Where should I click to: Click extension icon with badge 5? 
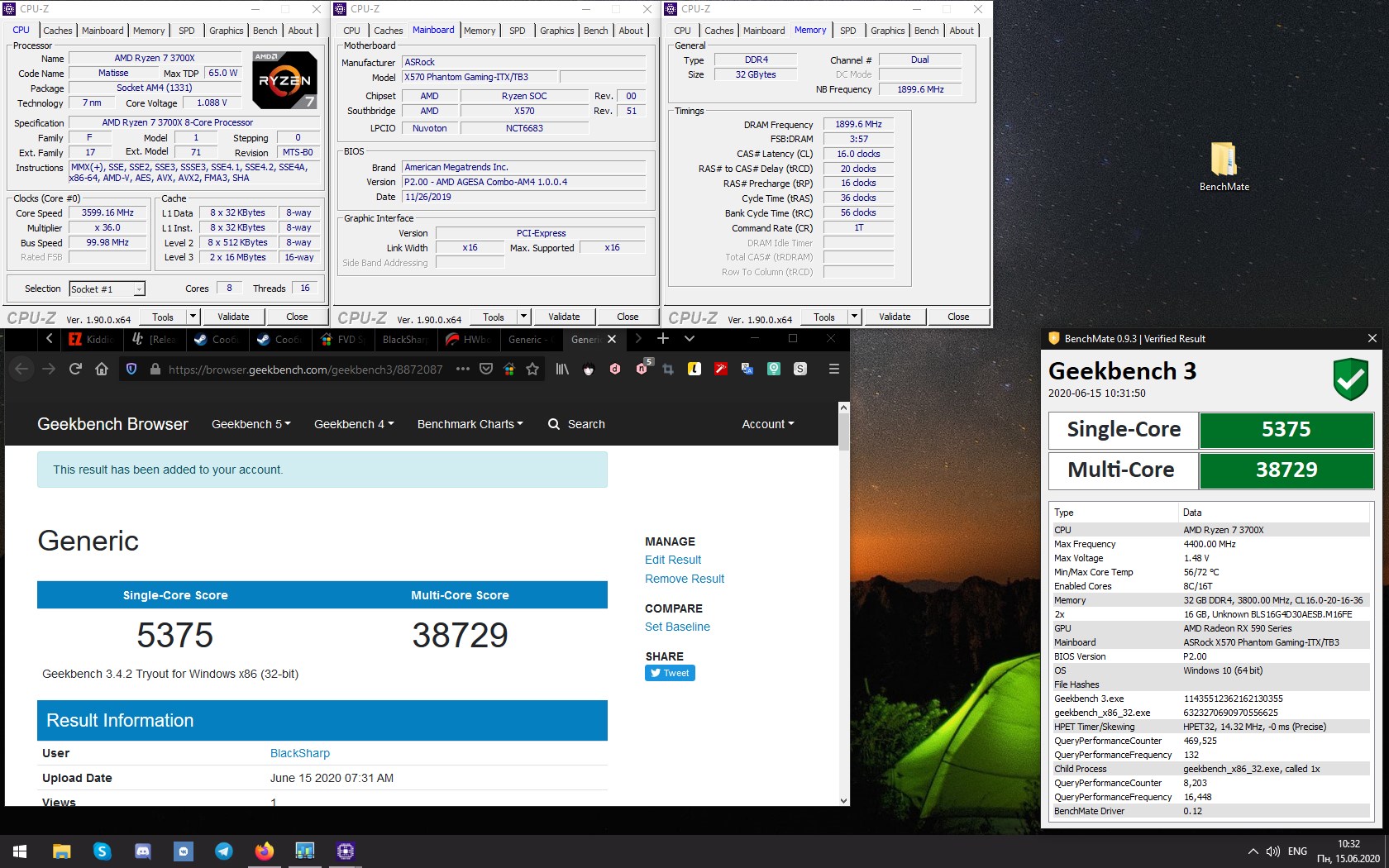coord(642,367)
